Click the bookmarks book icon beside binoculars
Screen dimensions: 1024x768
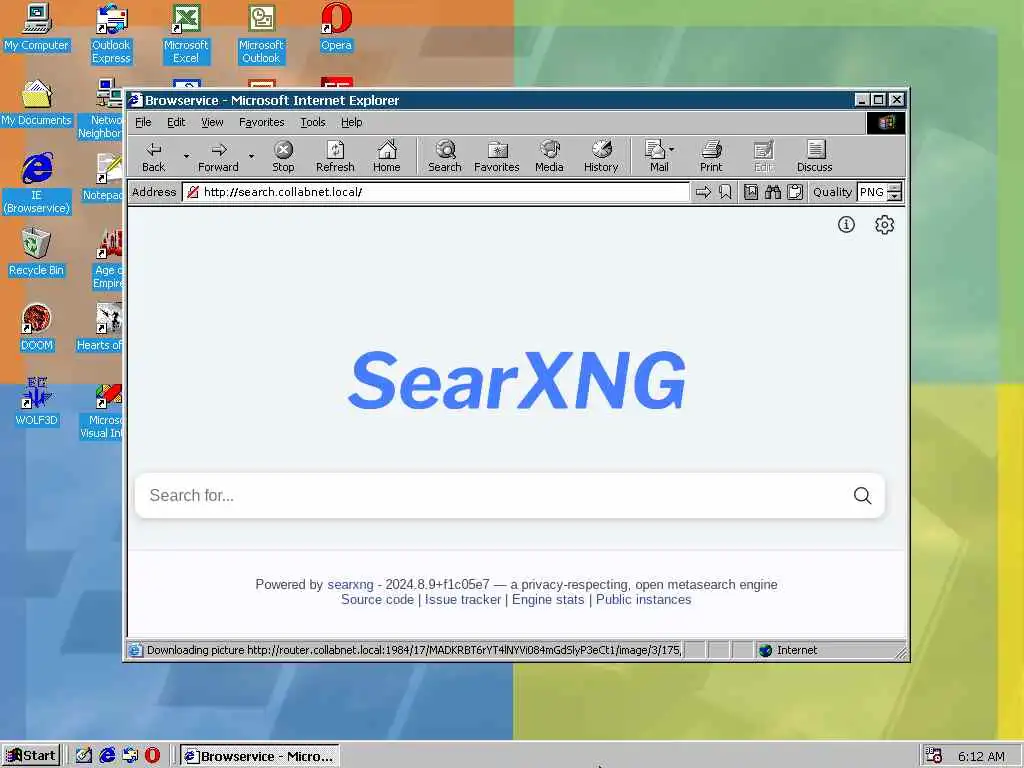(x=751, y=192)
